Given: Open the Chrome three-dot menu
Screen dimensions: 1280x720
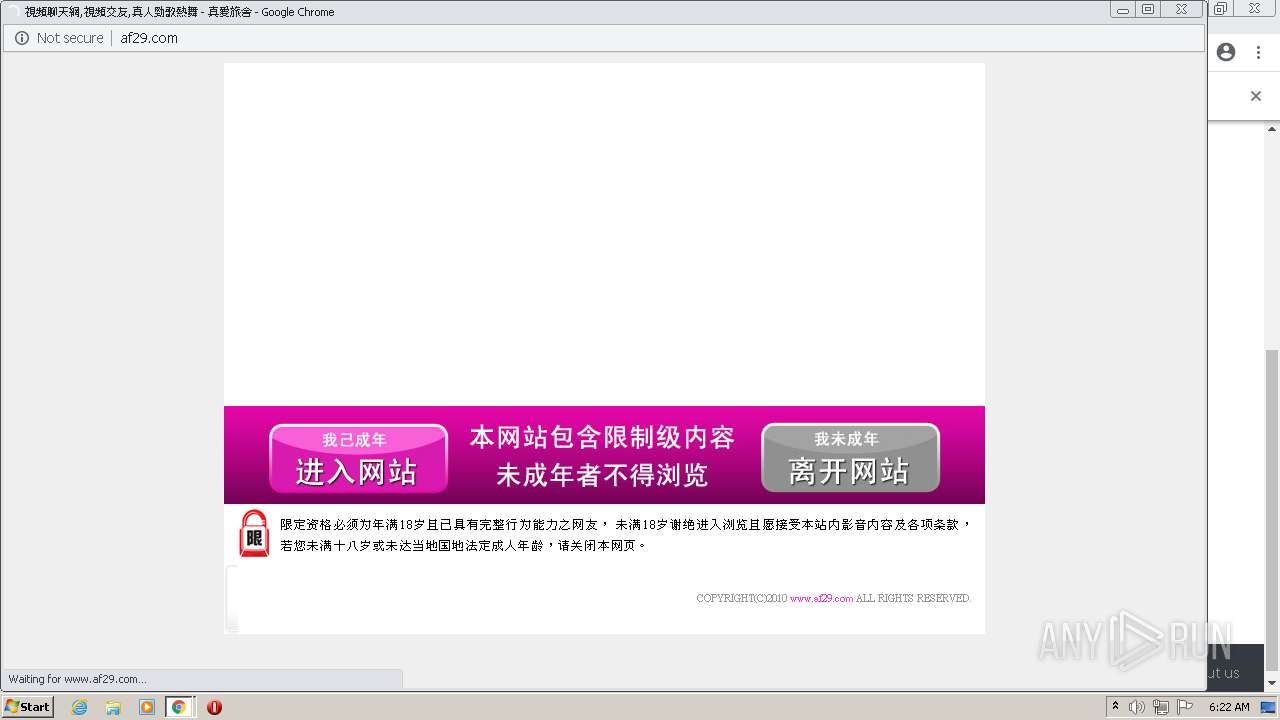Looking at the screenshot, I should tap(1258, 52).
